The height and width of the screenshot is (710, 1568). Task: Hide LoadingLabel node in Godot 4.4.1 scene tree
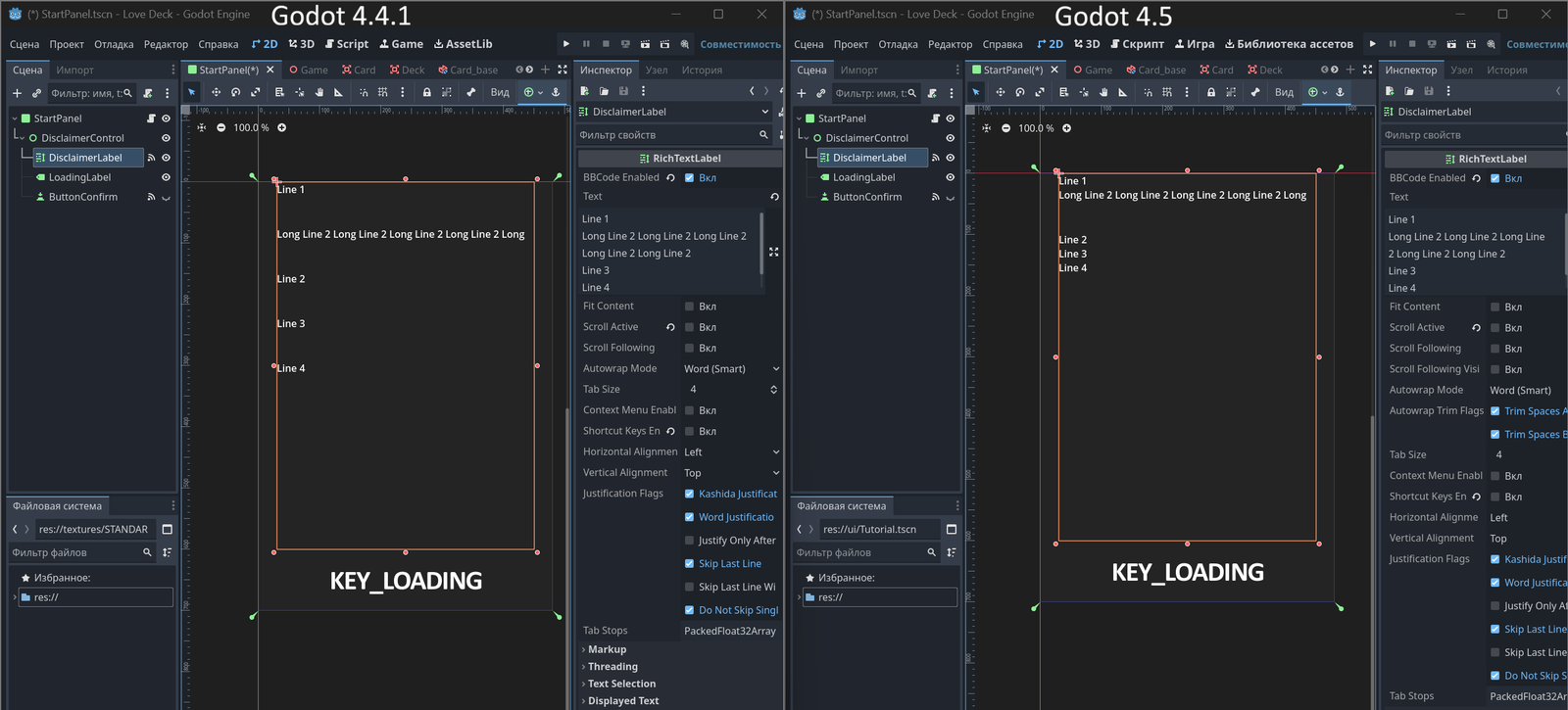(166, 177)
